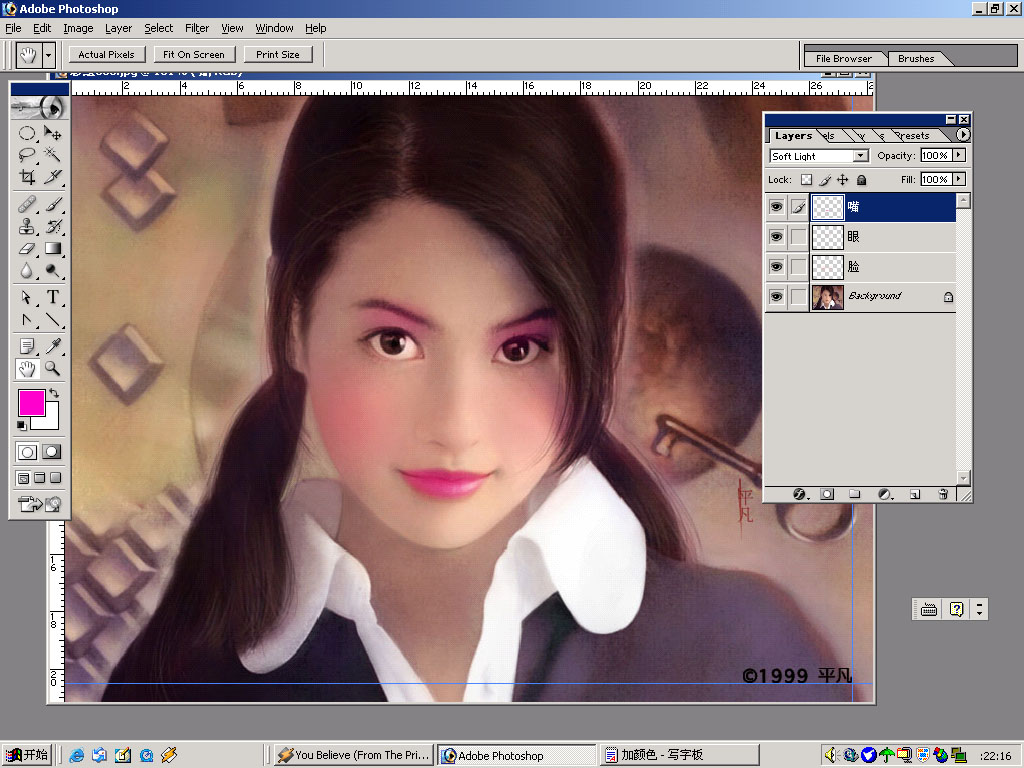Select the Clone Stamp tool
This screenshot has height=768, width=1024.
point(27,227)
